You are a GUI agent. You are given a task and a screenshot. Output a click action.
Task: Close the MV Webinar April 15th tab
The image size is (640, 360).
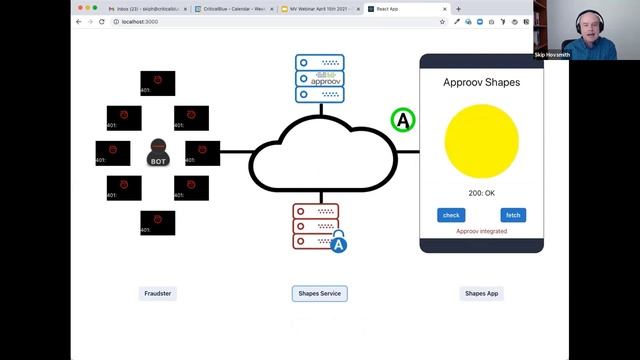(x=358, y=9)
